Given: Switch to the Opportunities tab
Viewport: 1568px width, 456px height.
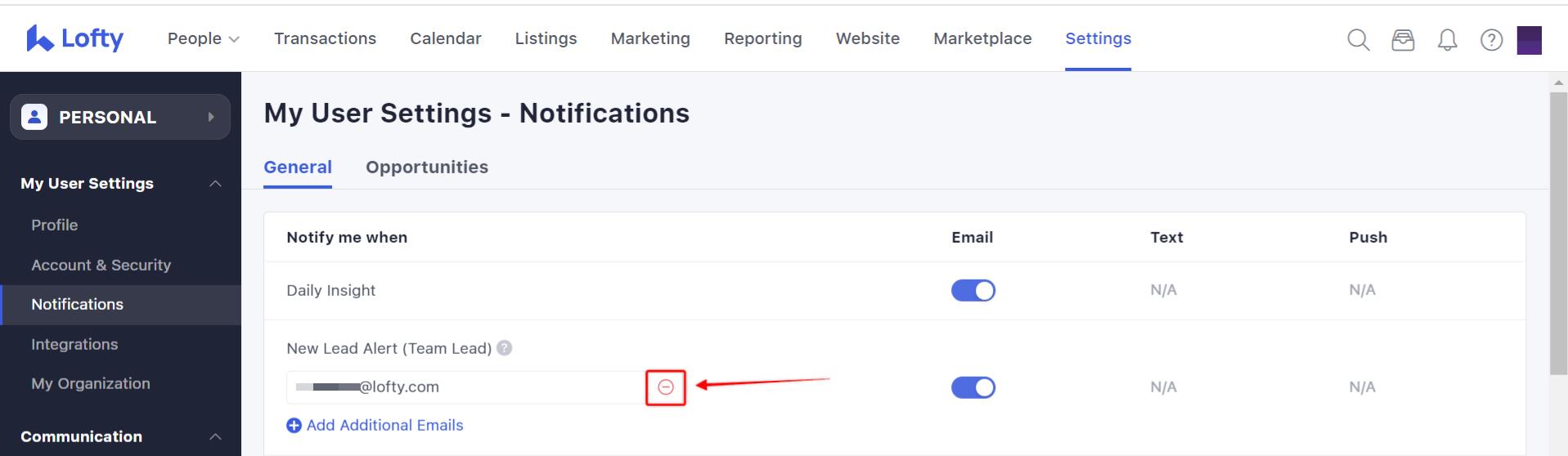Looking at the screenshot, I should point(427,167).
